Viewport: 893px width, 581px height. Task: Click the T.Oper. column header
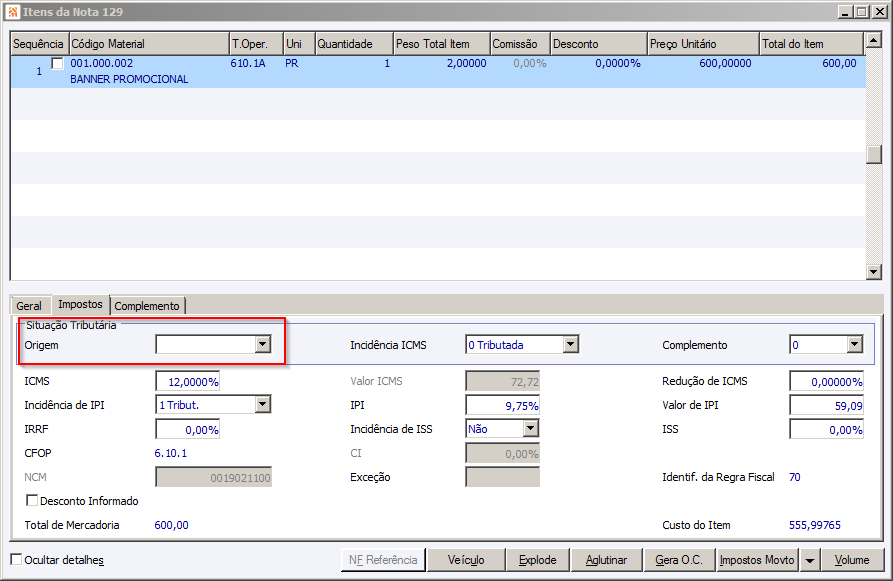pyautogui.click(x=256, y=44)
